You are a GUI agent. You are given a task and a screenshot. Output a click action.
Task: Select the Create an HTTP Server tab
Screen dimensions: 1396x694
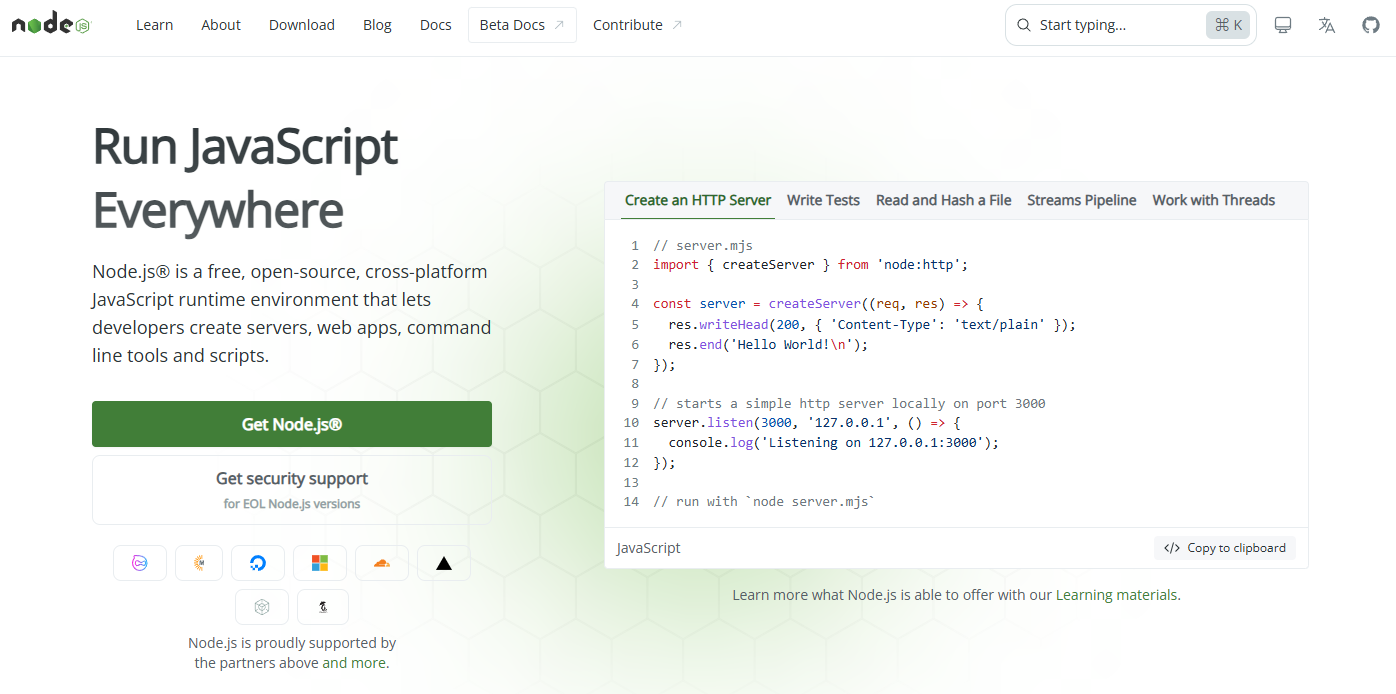(x=698, y=200)
